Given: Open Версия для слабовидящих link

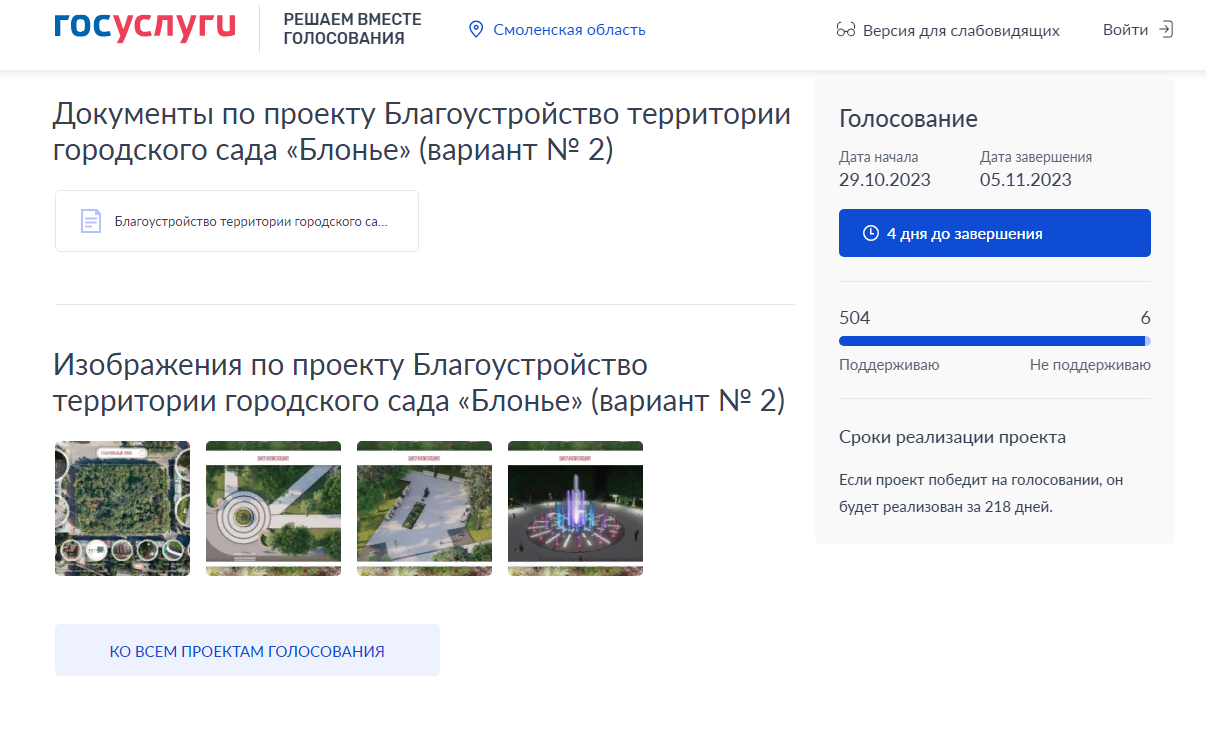Looking at the screenshot, I should click(961, 30).
